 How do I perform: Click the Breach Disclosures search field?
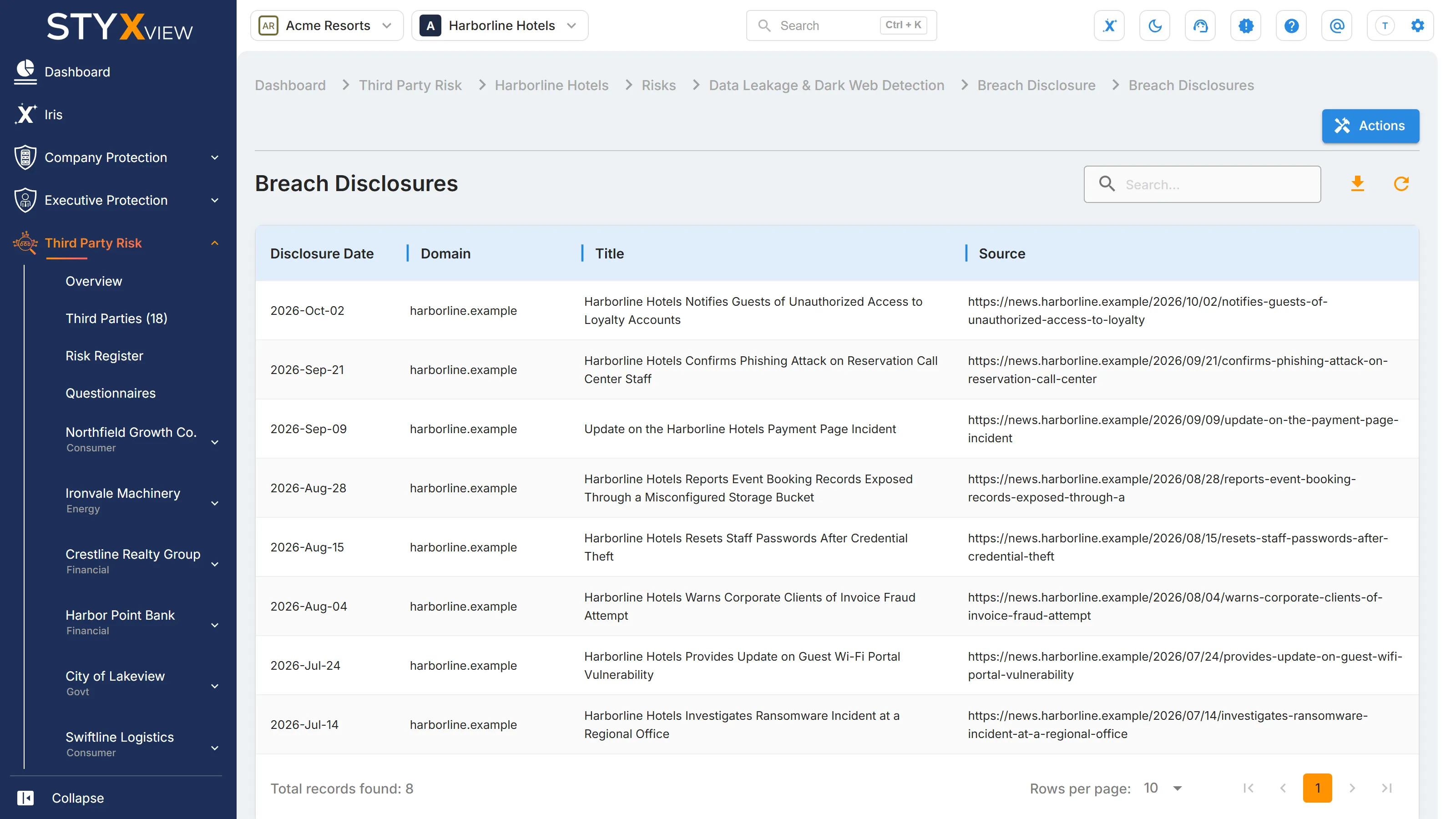[x=1202, y=184]
